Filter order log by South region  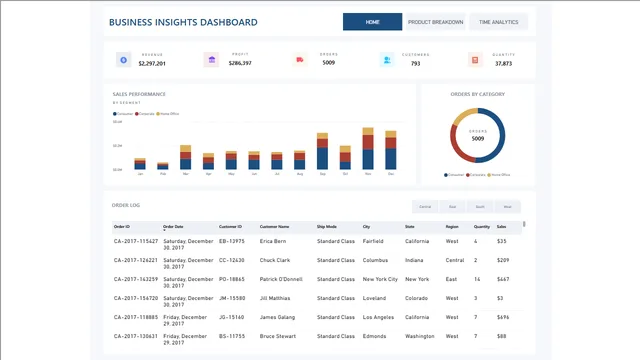pyautogui.click(x=480, y=207)
